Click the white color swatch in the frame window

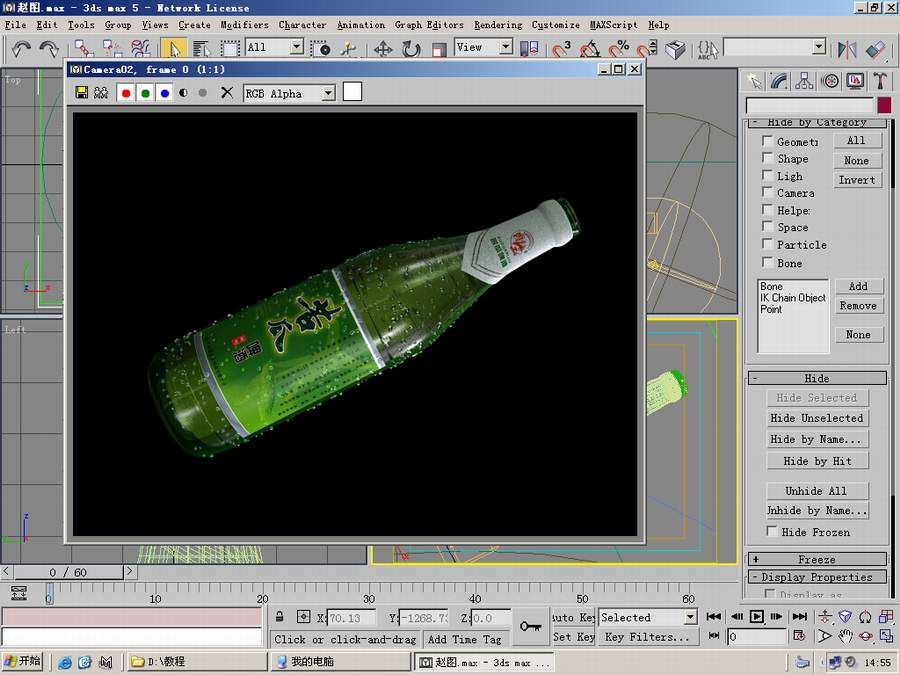pyautogui.click(x=352, y=92)
